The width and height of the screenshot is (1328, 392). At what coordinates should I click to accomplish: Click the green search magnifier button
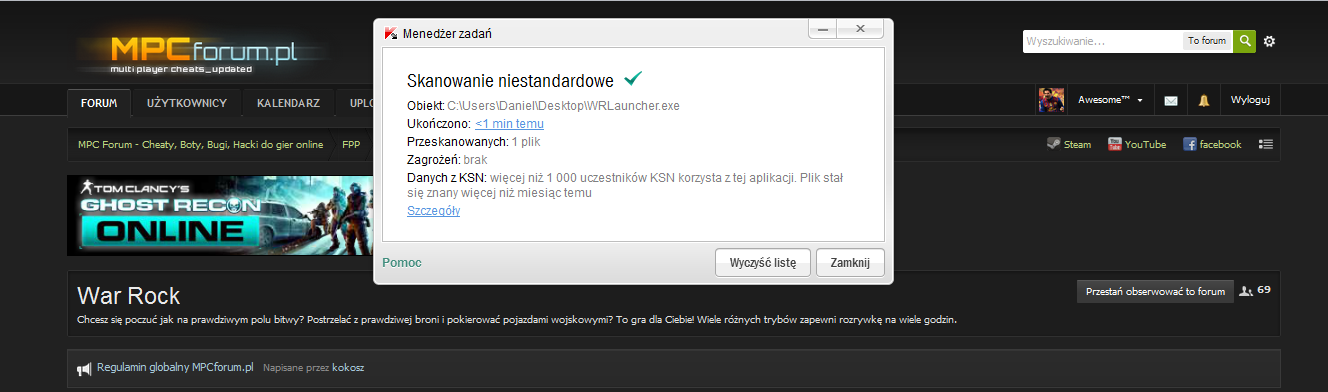[1245, 41]
